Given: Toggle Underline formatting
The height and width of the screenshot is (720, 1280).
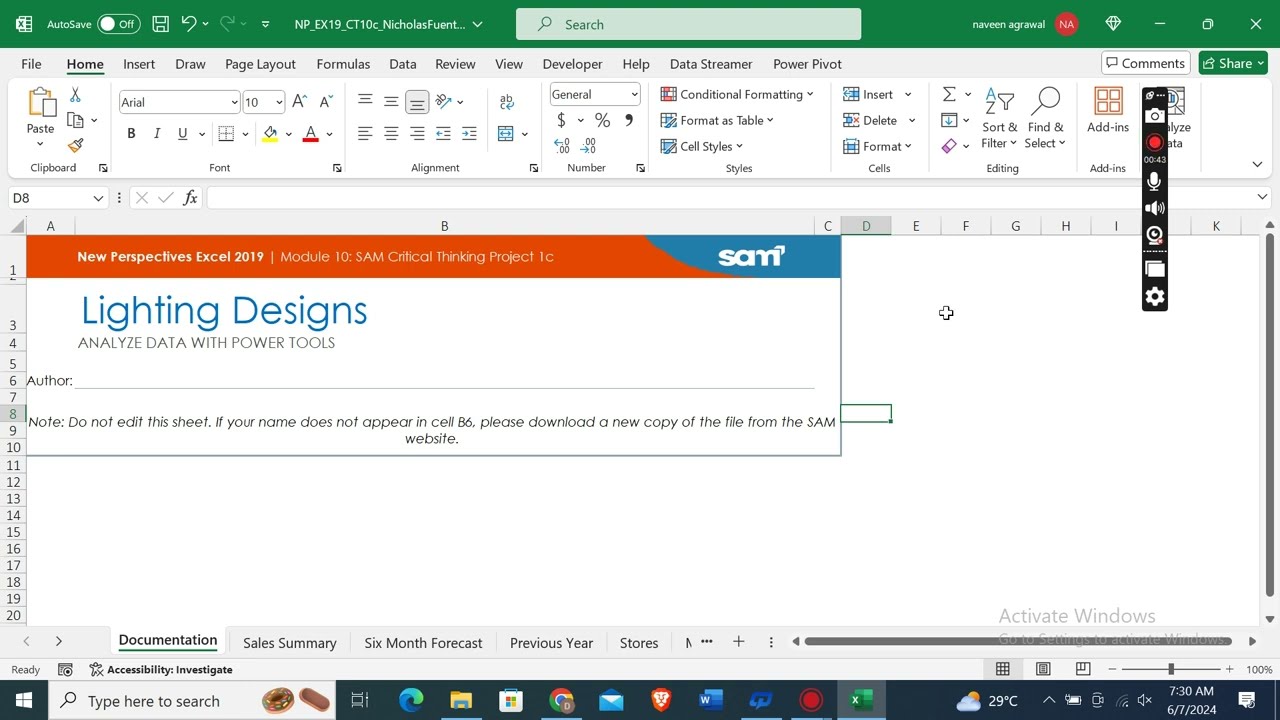Looking at the screenshot, I should point(182,133).
